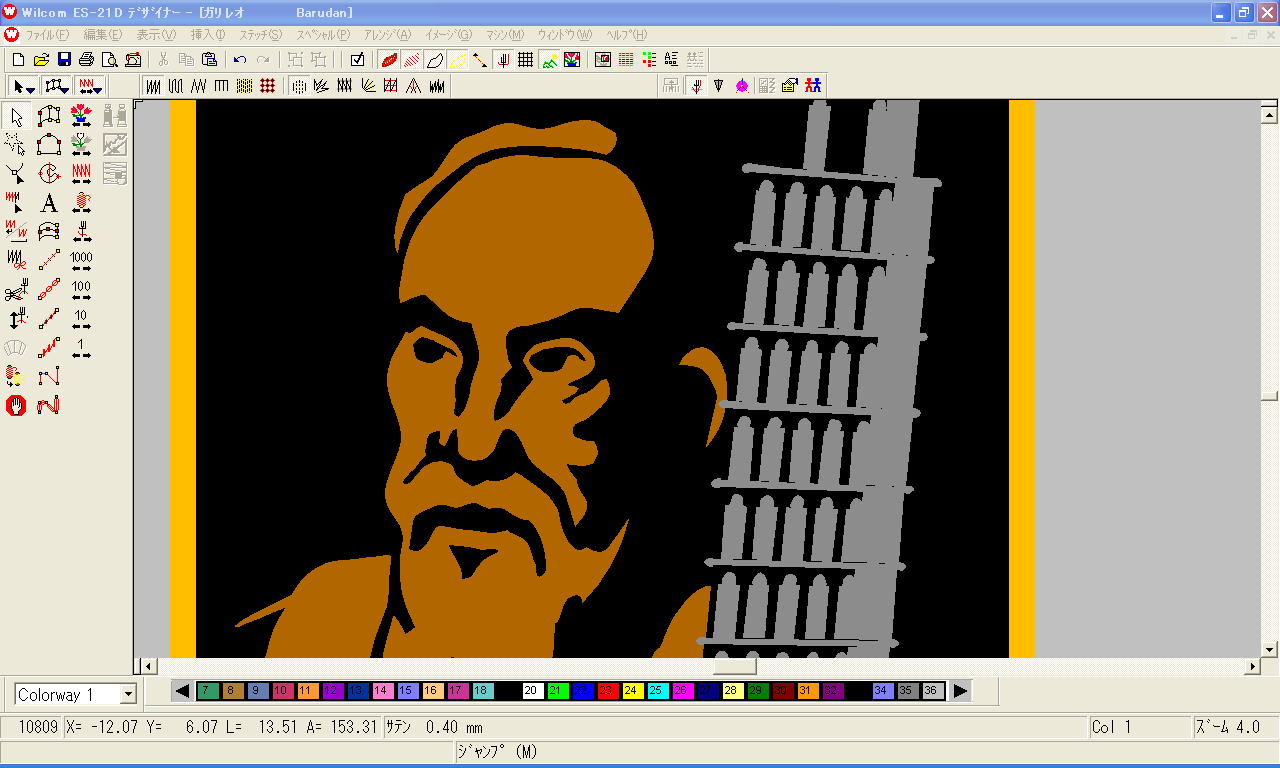The image size is (1280, 768).
Task: Click horizontal scrollbar right arrow
Action: (x=1253, y=666)
